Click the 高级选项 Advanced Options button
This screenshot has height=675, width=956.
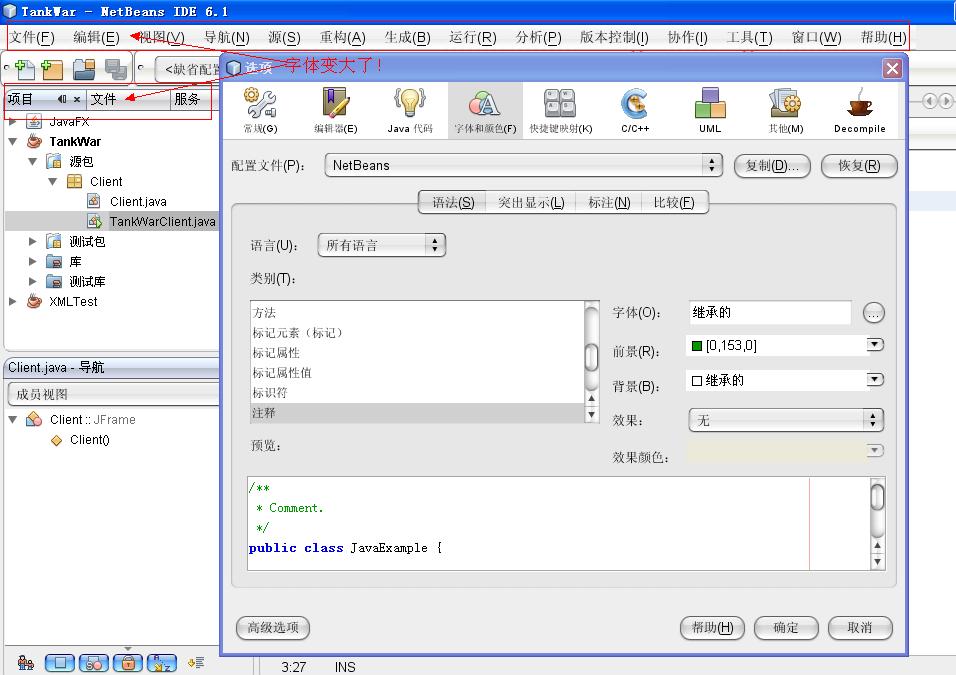[273, 627]
